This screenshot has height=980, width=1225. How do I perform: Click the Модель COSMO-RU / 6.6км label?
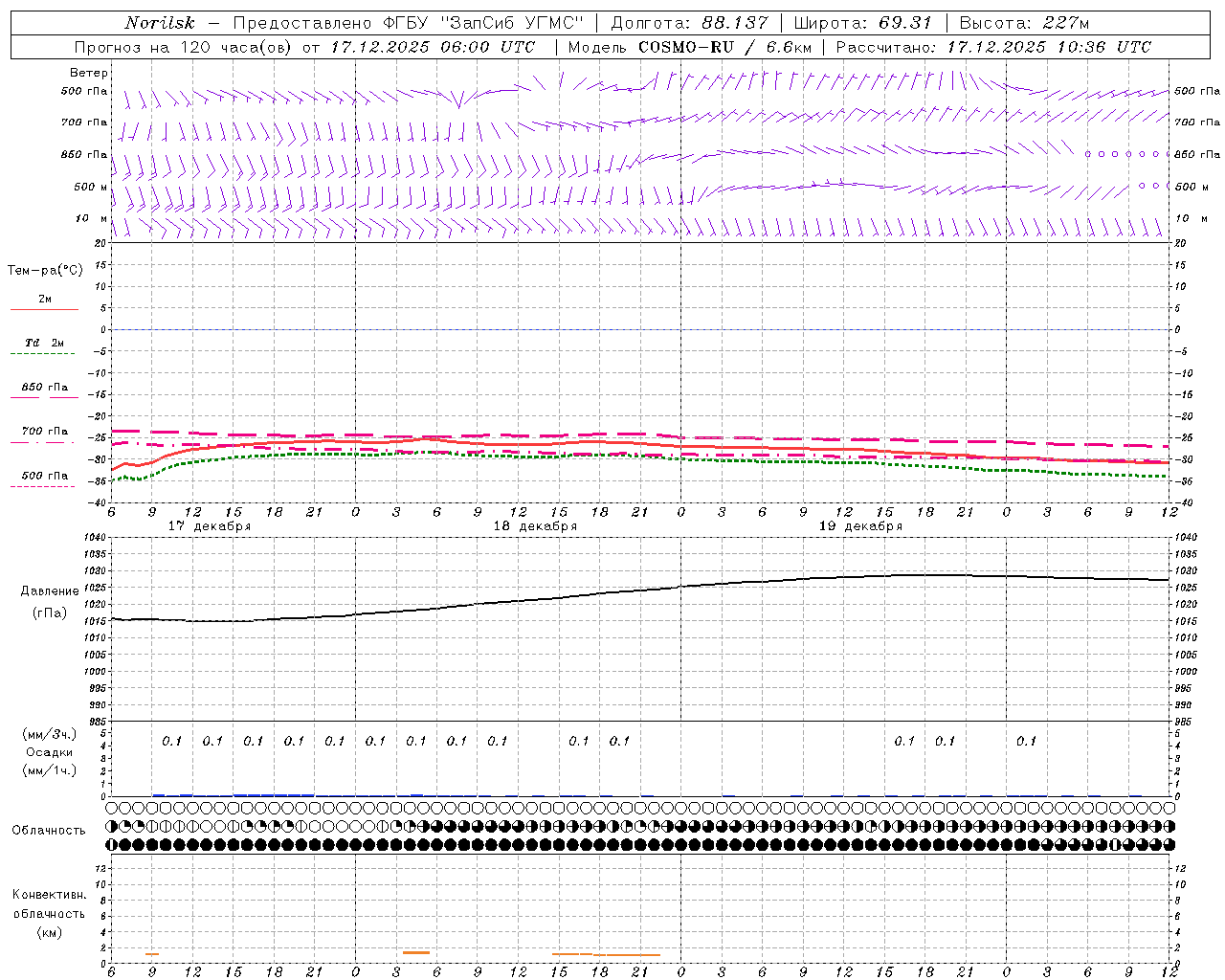690,47
